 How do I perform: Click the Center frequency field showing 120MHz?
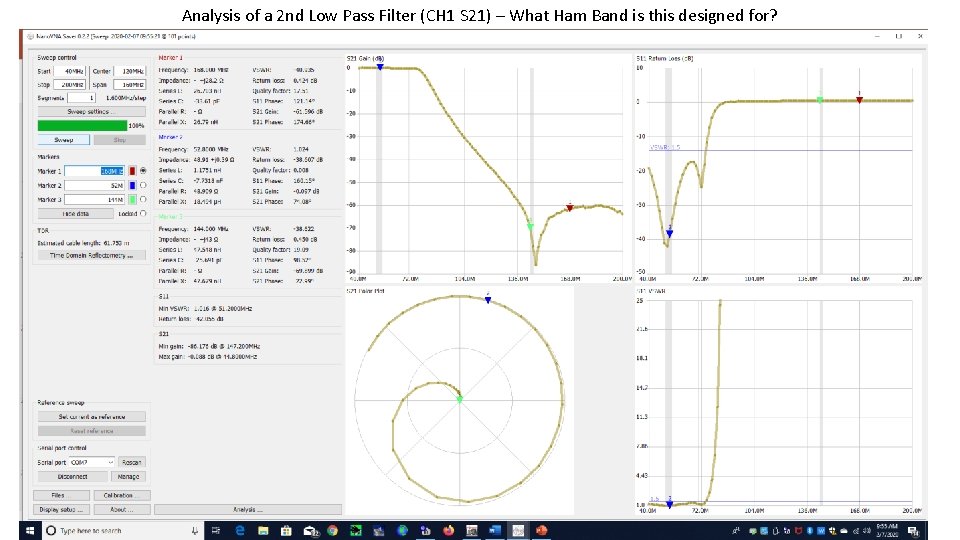130,71
